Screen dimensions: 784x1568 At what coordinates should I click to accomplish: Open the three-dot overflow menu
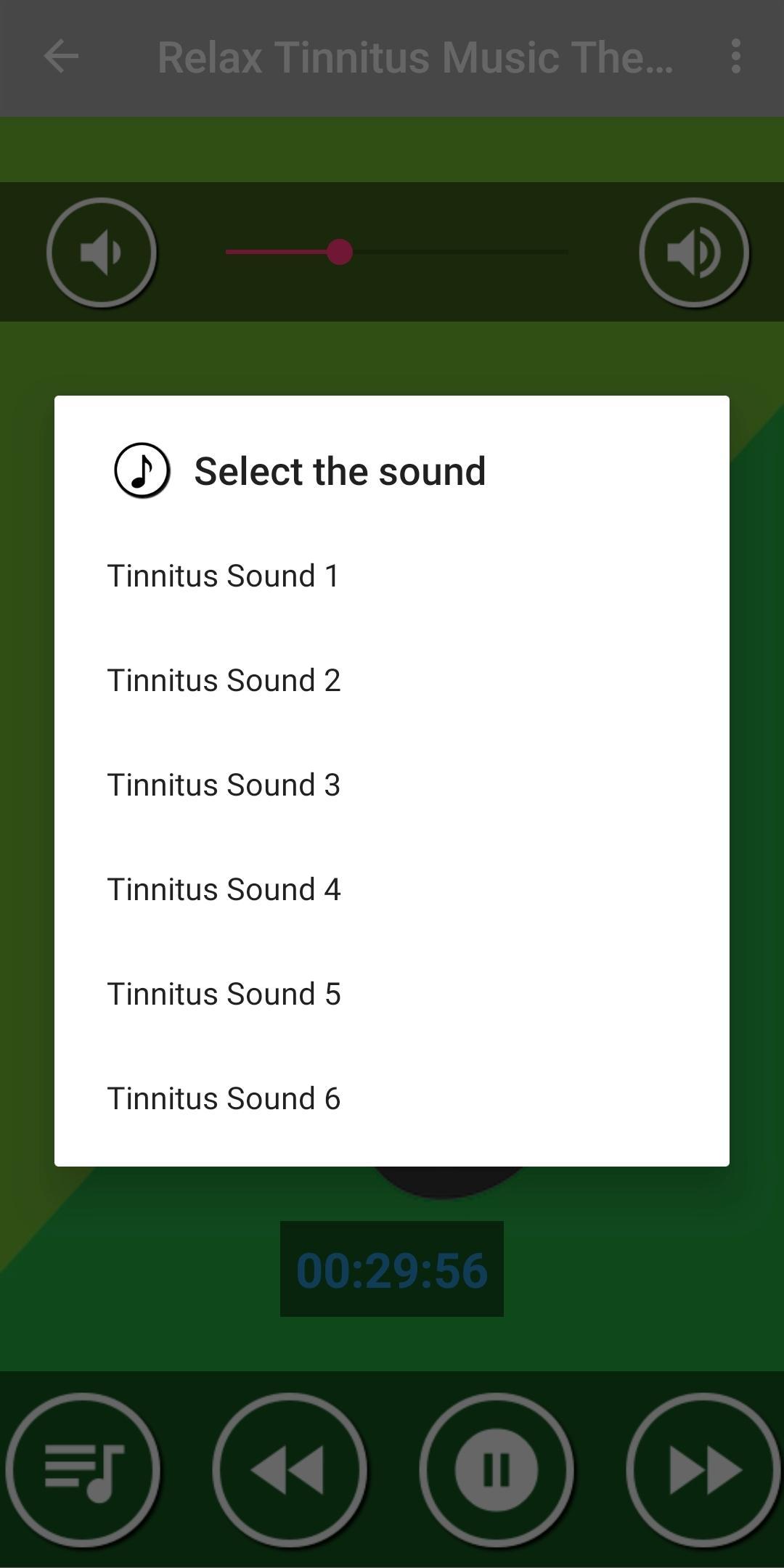click(x=736, y=57)
